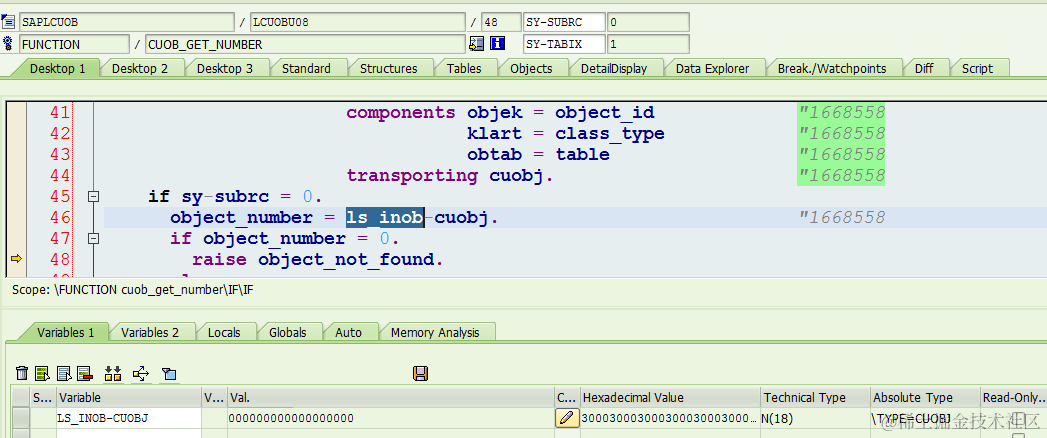Switch to Desktop 2 tab
1047x438 pixels.
point(140,68)
